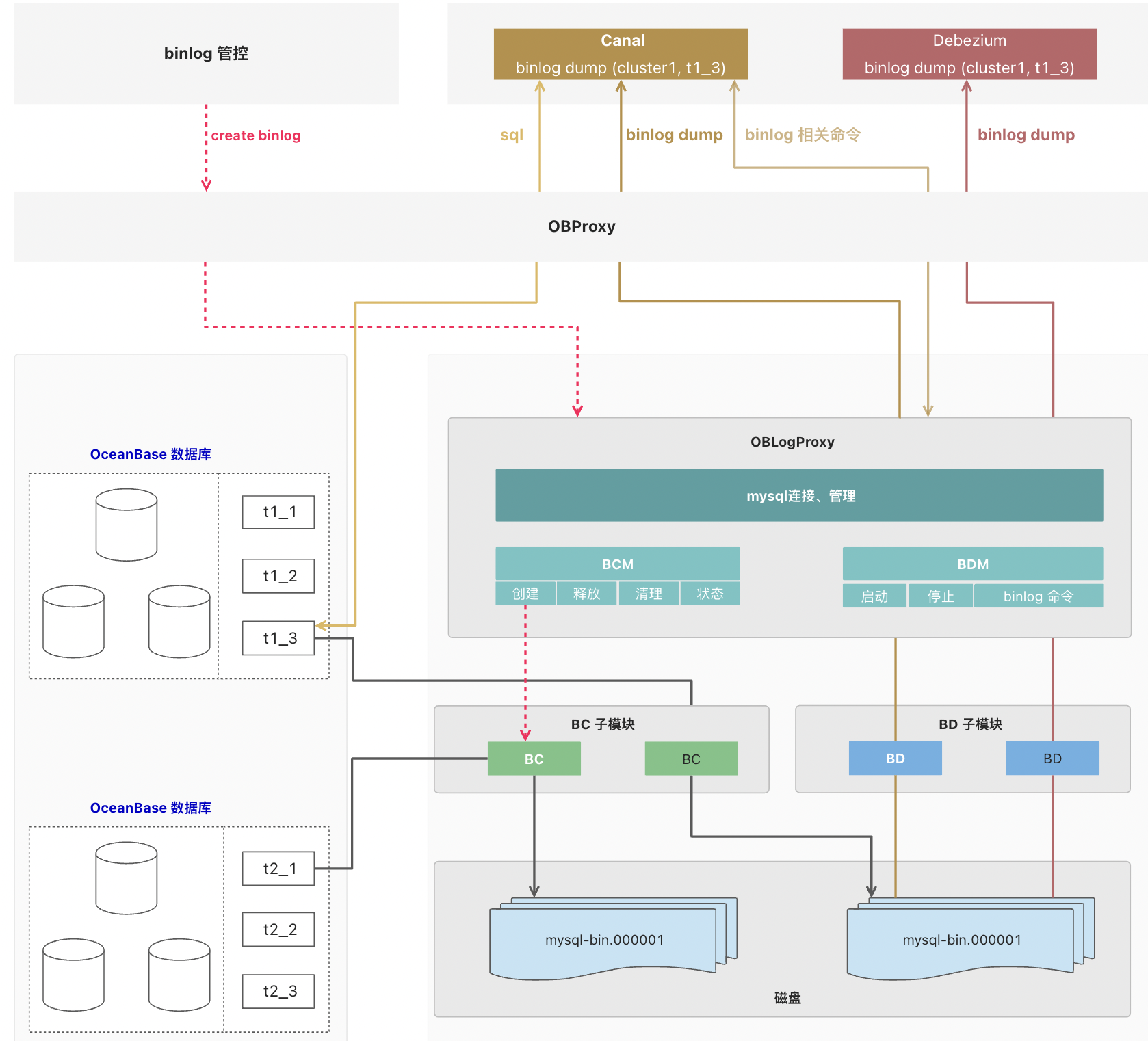The width and height of the screenshot is (1148, 1041).
Task: Expand the BDM panel
Action: [972, 564]
